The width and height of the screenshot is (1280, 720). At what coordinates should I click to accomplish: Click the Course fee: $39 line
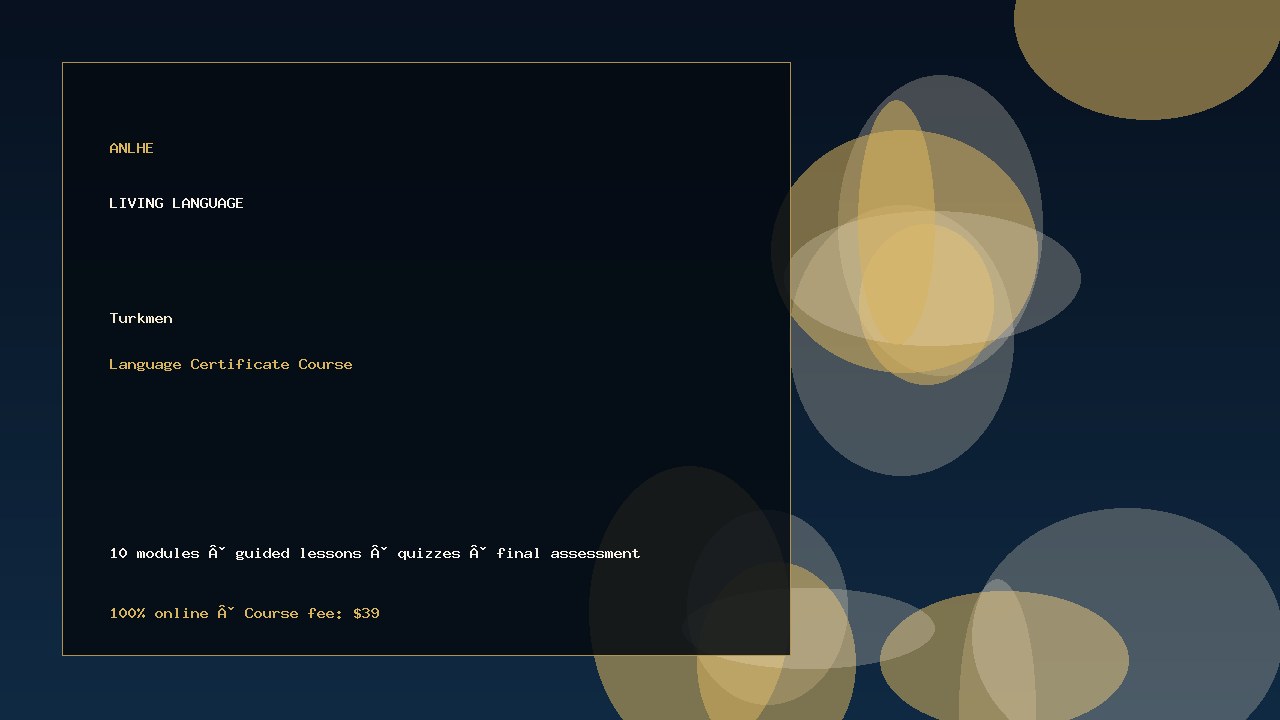click(x=245, y=613)
